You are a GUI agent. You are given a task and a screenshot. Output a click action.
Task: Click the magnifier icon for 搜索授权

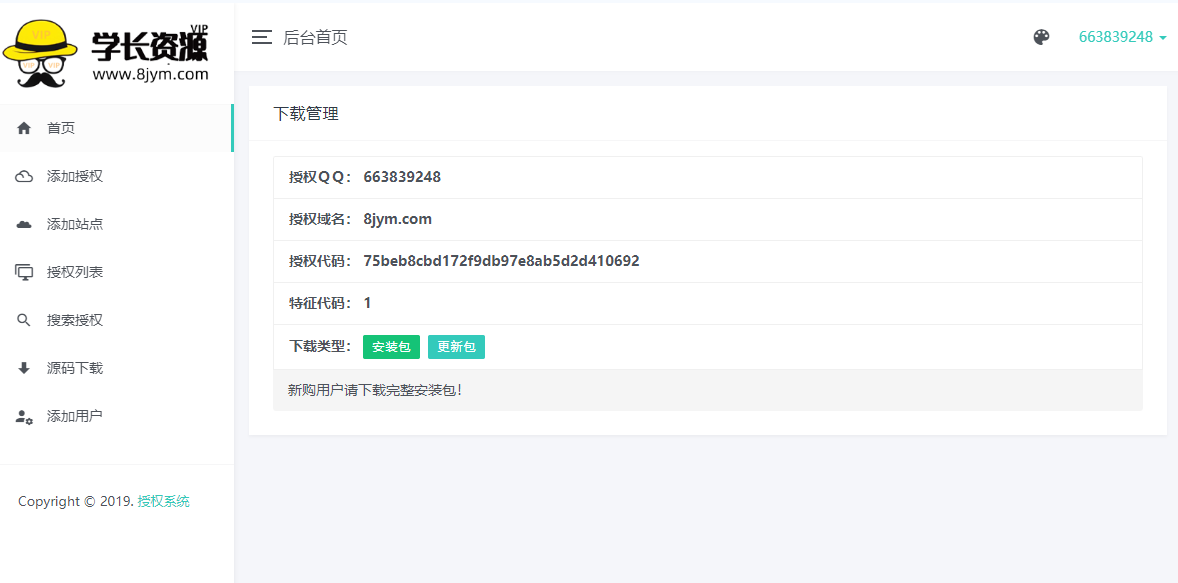(x=24, y=320)
